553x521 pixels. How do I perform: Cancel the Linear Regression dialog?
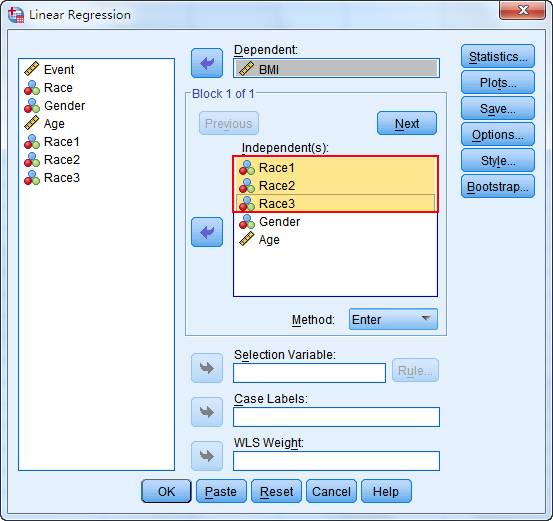332,491
